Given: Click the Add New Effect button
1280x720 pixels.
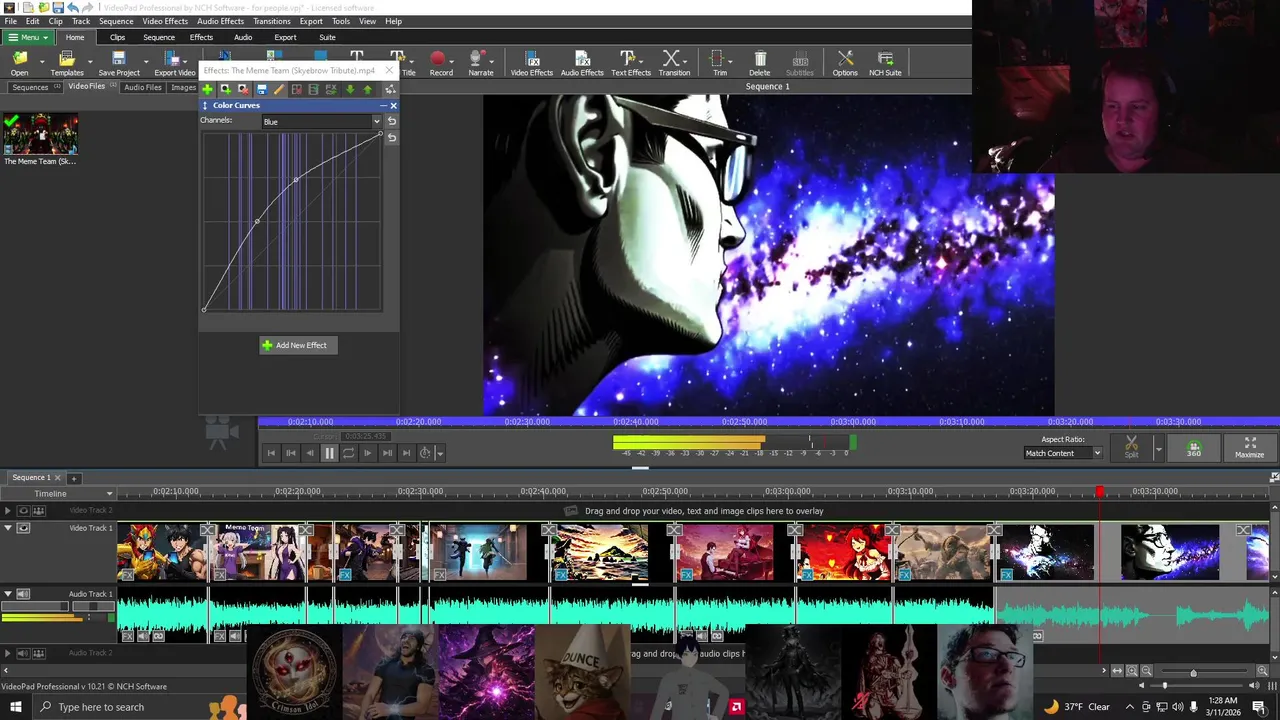Looking at the screenshot, I should coord(299,345).
